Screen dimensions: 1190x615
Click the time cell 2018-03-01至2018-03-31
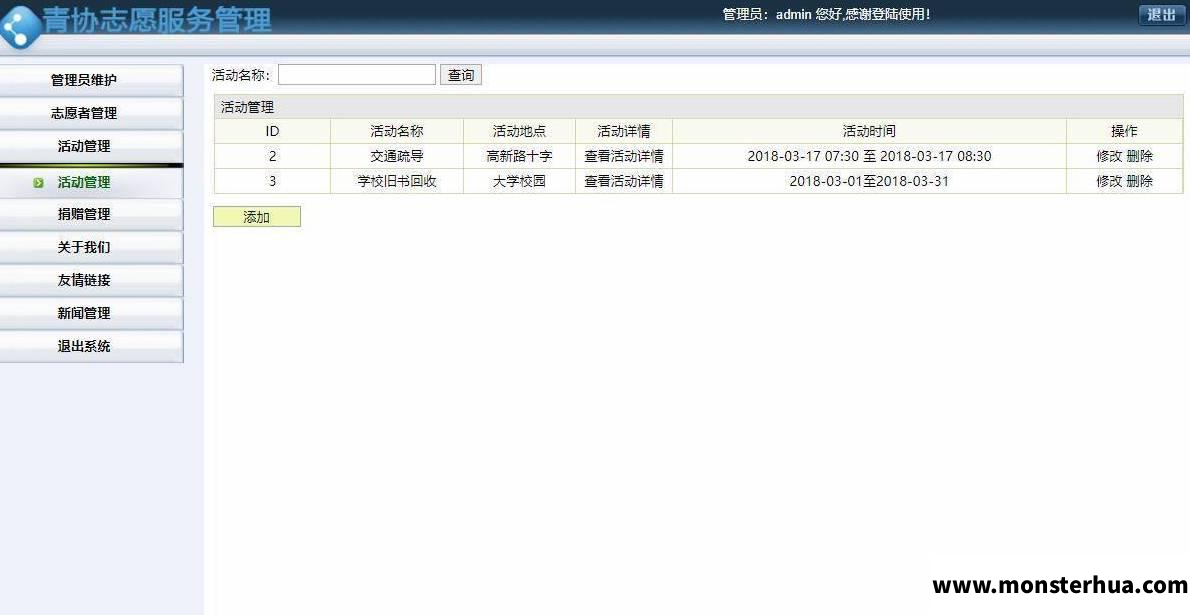pos(869,181)
